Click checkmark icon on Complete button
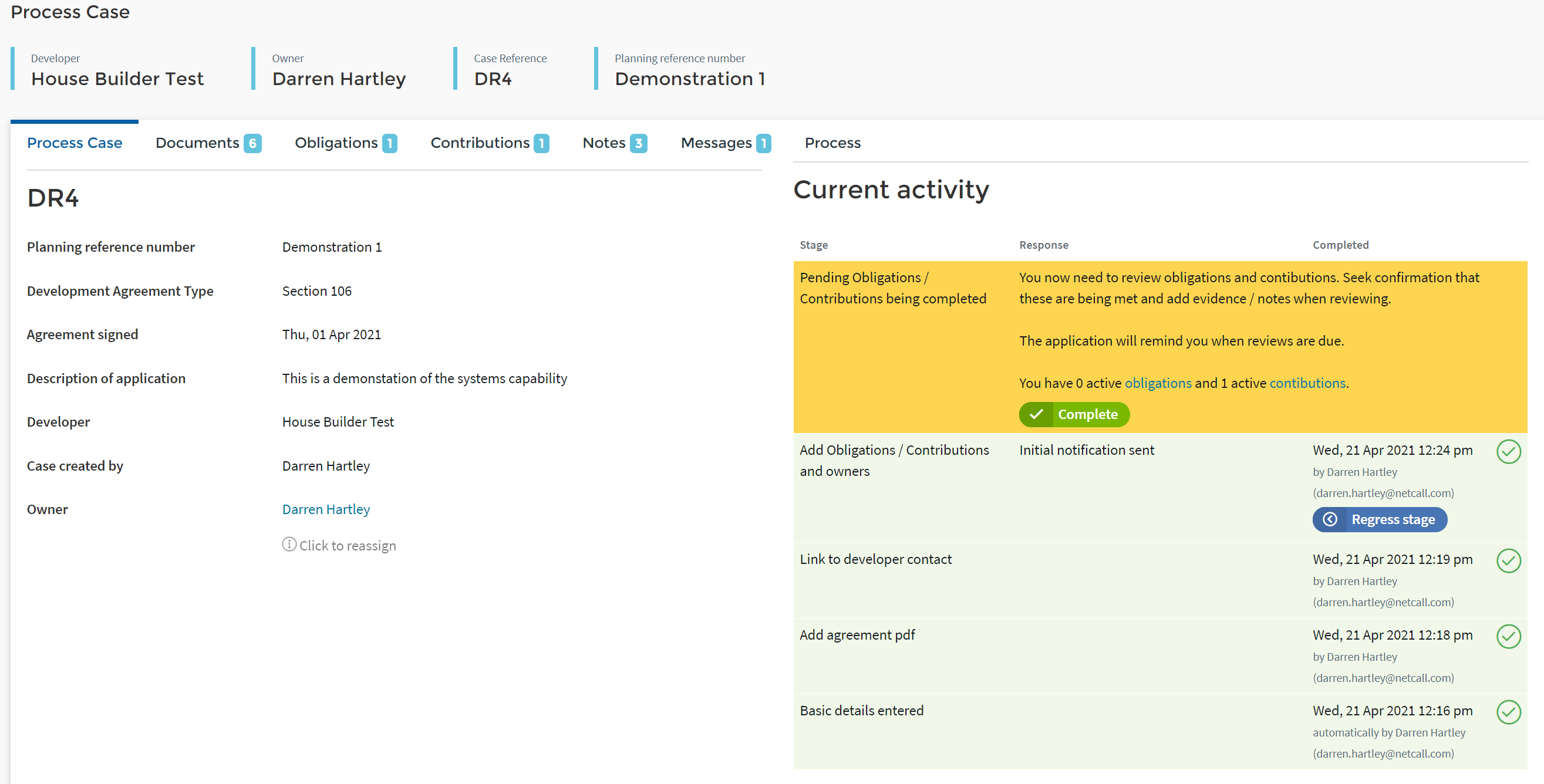The width and height of the screenshot is (1544, 784). point(1036,414)
